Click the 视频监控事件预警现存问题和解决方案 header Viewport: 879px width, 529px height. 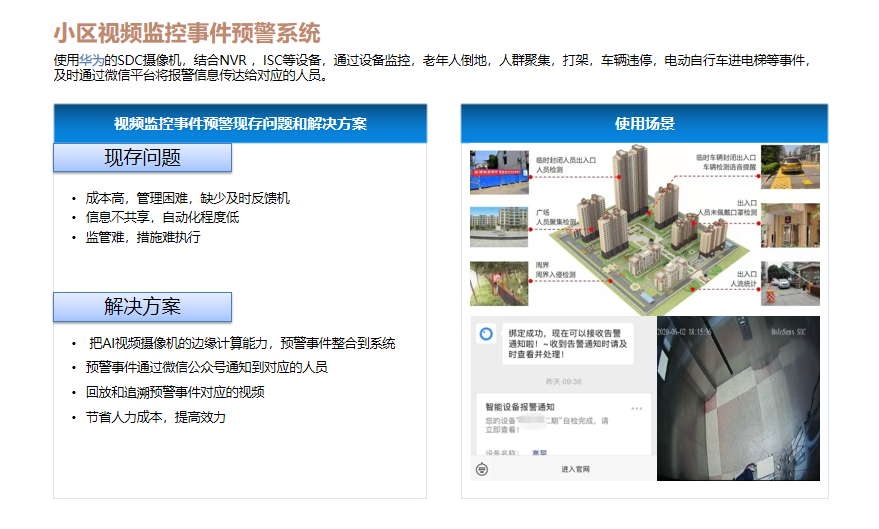point(240,124)
